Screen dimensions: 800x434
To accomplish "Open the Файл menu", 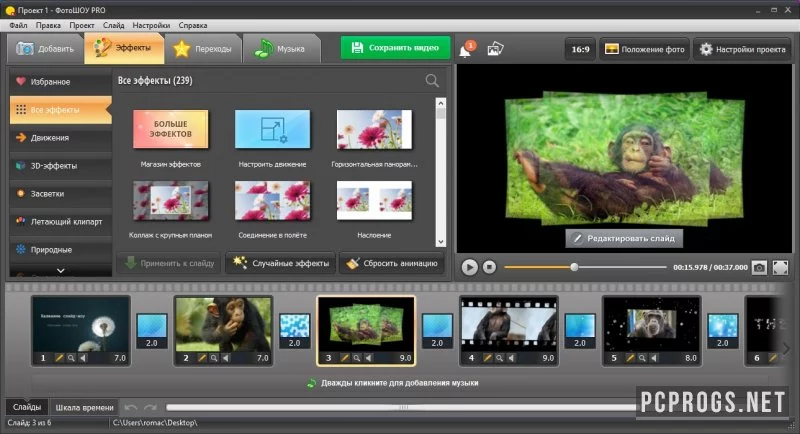I will click(18, 25).
